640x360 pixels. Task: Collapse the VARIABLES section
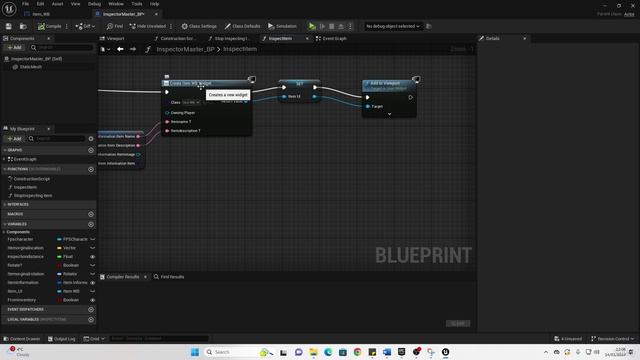click(x=4, y=224)
